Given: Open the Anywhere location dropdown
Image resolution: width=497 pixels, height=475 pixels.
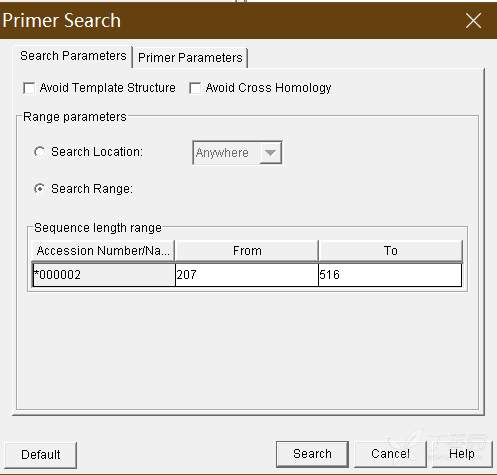Looking at the screenshot, I should point(237,153).
